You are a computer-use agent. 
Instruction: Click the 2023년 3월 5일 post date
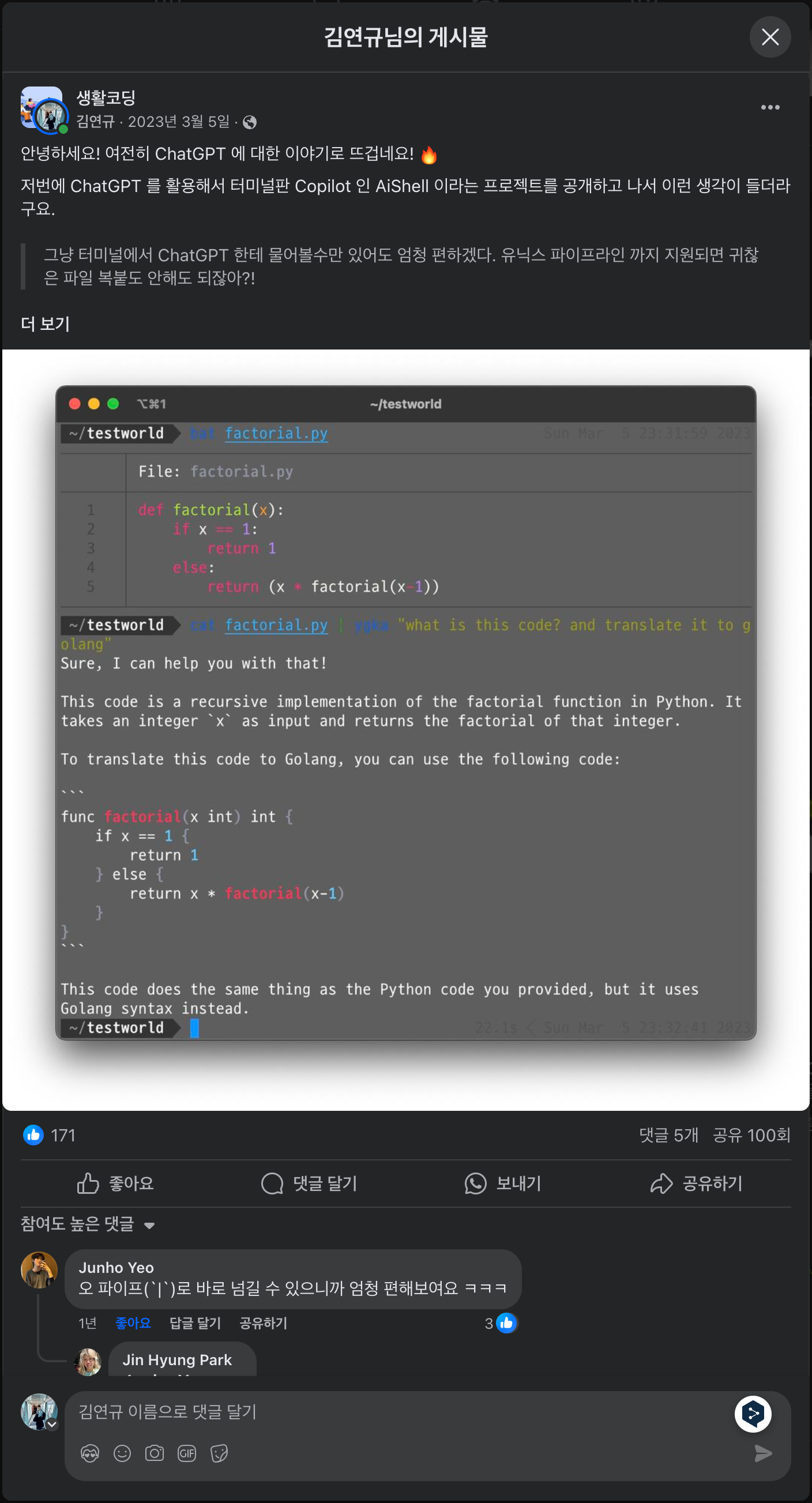(x=179, y=121)
